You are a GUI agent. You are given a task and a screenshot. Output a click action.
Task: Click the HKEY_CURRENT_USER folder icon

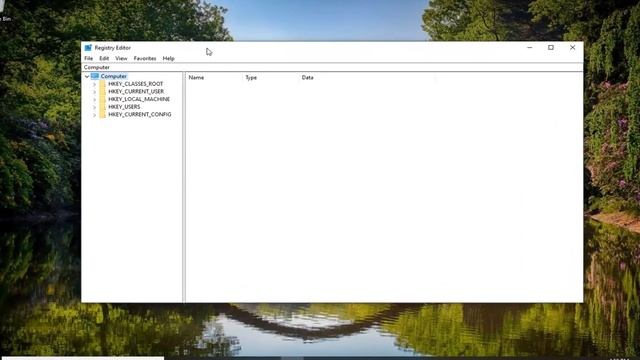(102, 91)
